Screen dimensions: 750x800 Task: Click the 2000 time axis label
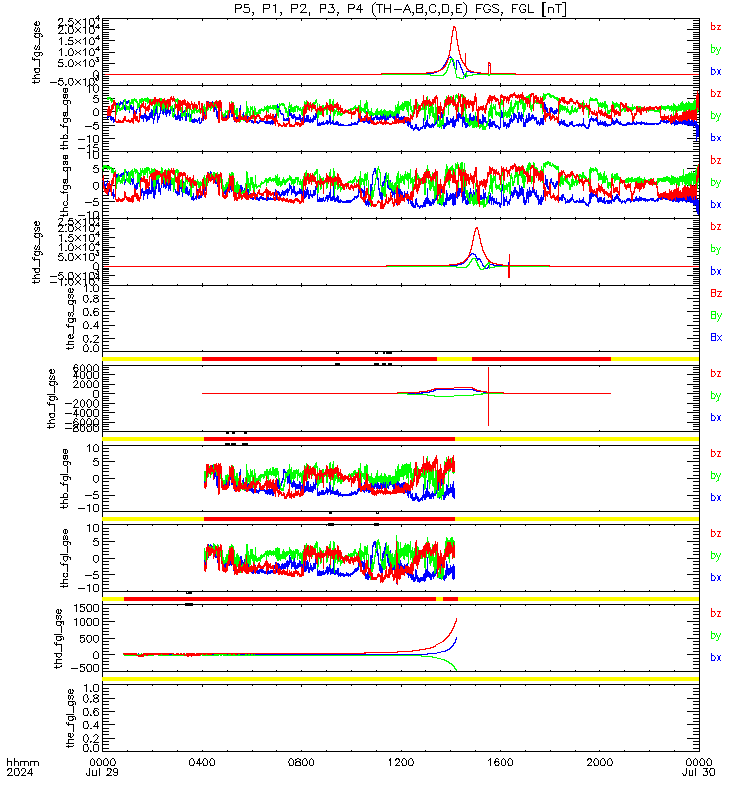point(599,762)
